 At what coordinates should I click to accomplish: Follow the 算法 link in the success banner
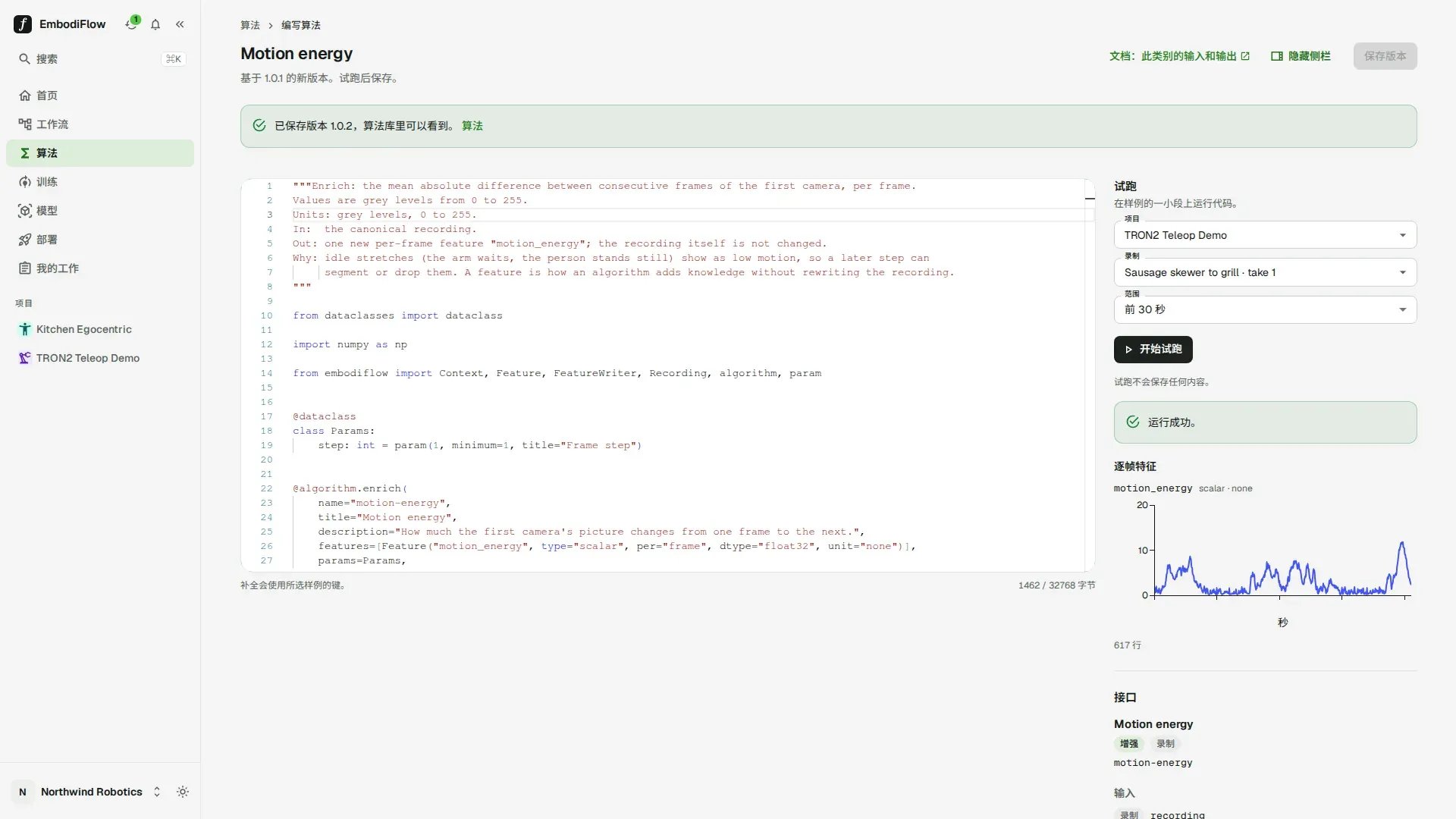click(x=472, y=126)
